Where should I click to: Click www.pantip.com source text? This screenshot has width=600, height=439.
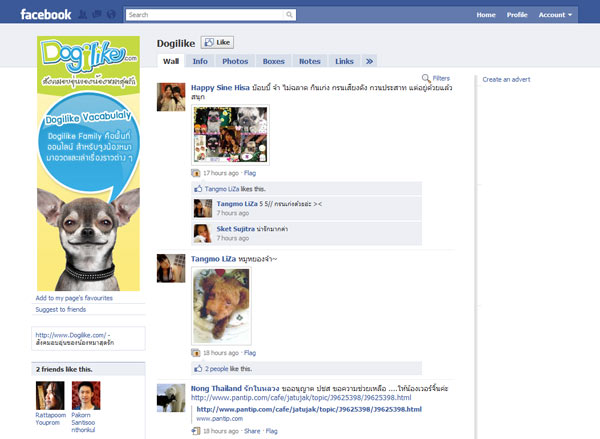tap(220, 419)
